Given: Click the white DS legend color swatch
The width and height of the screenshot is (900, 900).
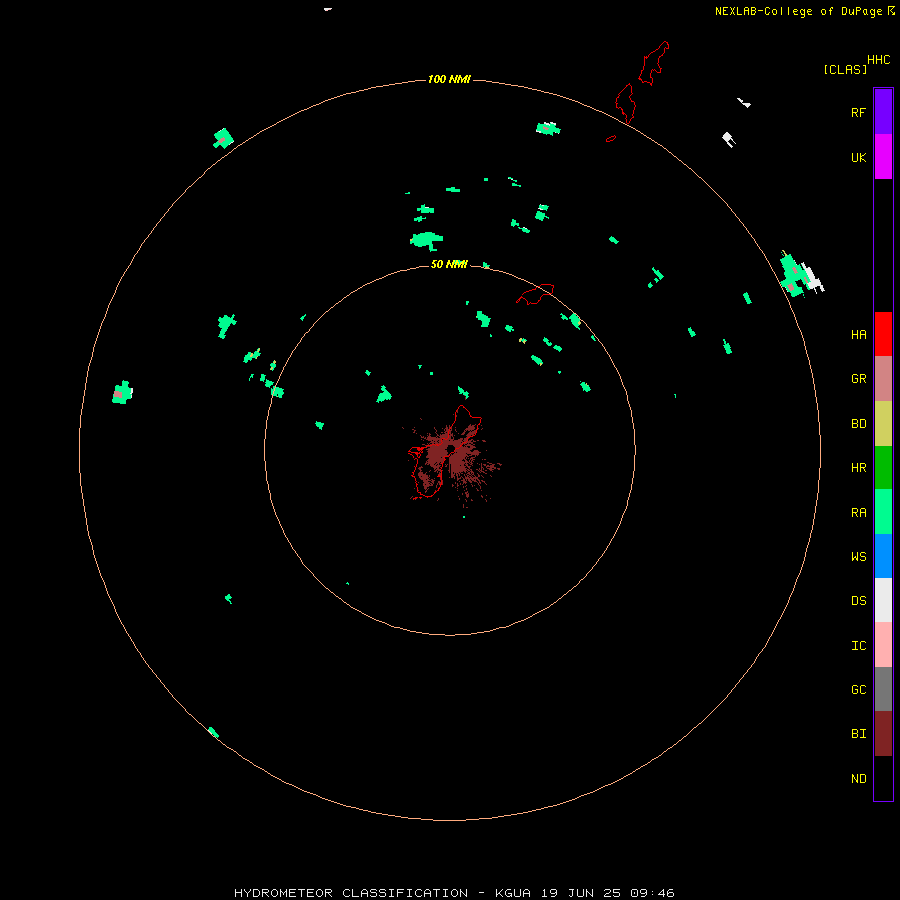Looking at the screenshot, I should (883, 600).
